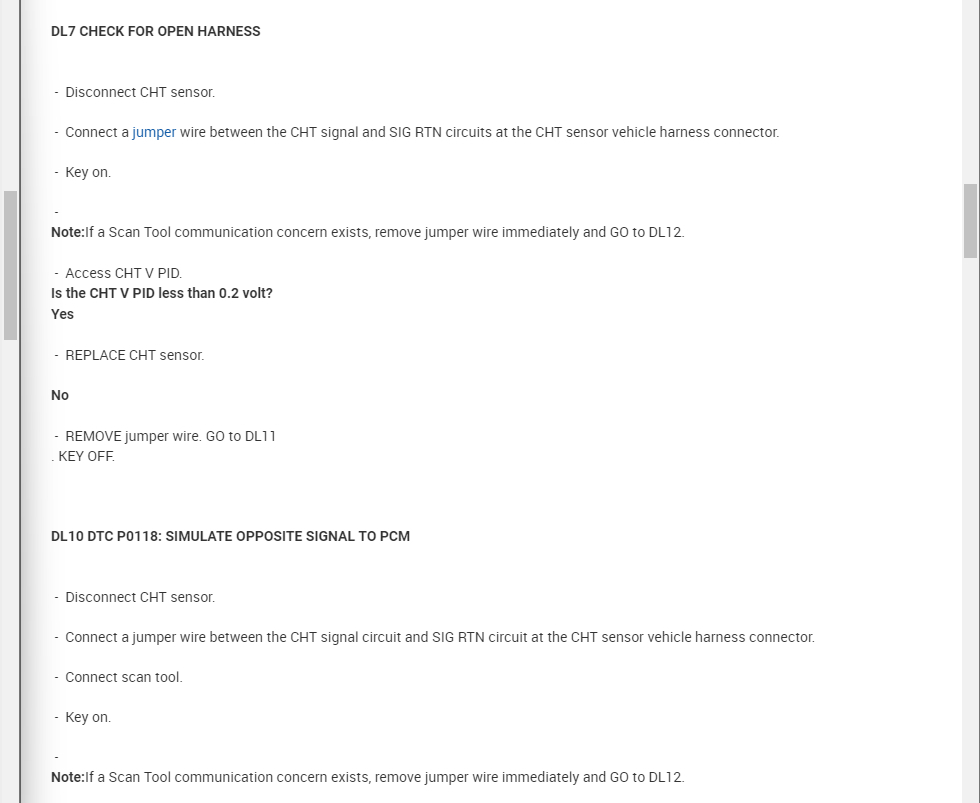Click the left panel's grey scrollbar thumb

pyautogui.click(x=10, y=265)
